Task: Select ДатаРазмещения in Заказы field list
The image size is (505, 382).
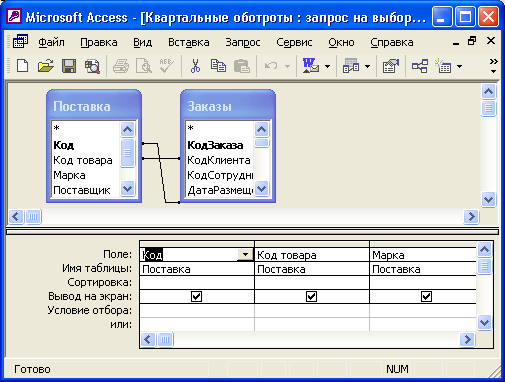Action: [x=219, y=190]
